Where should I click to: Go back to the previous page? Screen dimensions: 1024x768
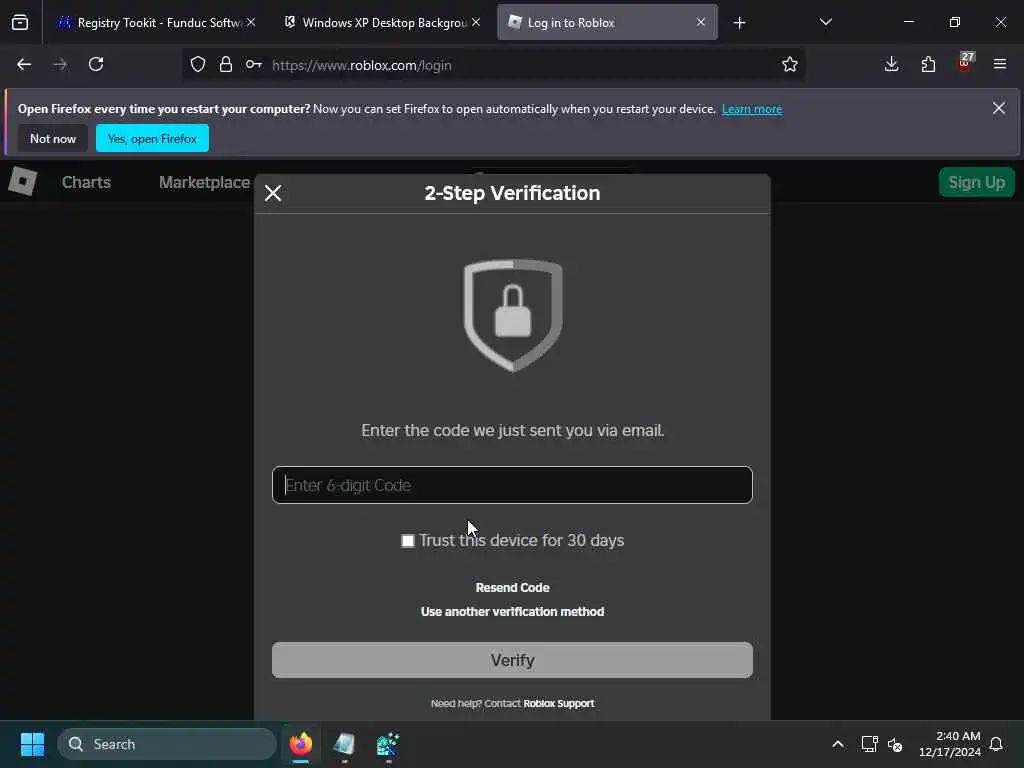(x=24, y=65)
